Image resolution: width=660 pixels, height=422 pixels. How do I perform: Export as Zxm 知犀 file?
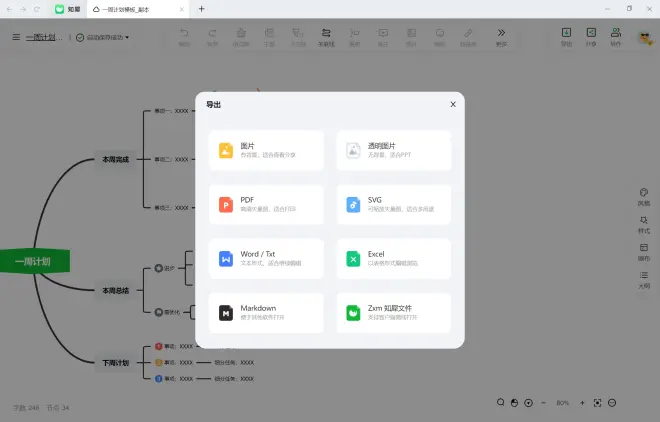(x=393, y=312)
